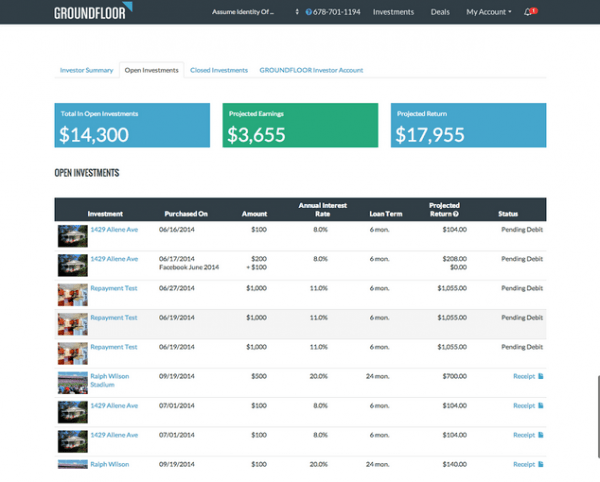The height and width of the screenshot is (482, 600).
Task: Open Deals in the top navigation
Action: coord(440,12)
